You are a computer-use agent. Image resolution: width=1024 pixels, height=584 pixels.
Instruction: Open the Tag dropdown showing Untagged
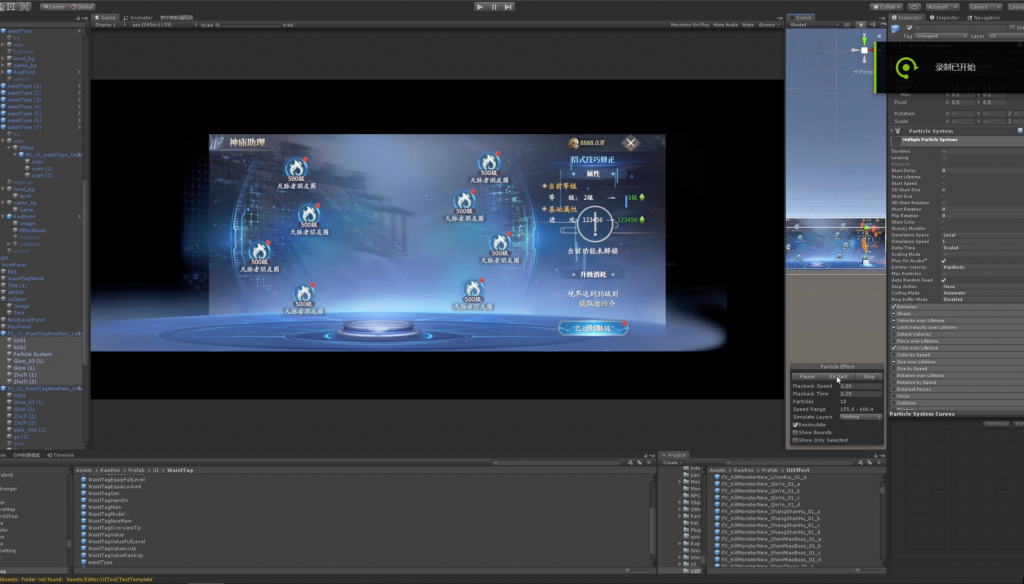[941, 36]
